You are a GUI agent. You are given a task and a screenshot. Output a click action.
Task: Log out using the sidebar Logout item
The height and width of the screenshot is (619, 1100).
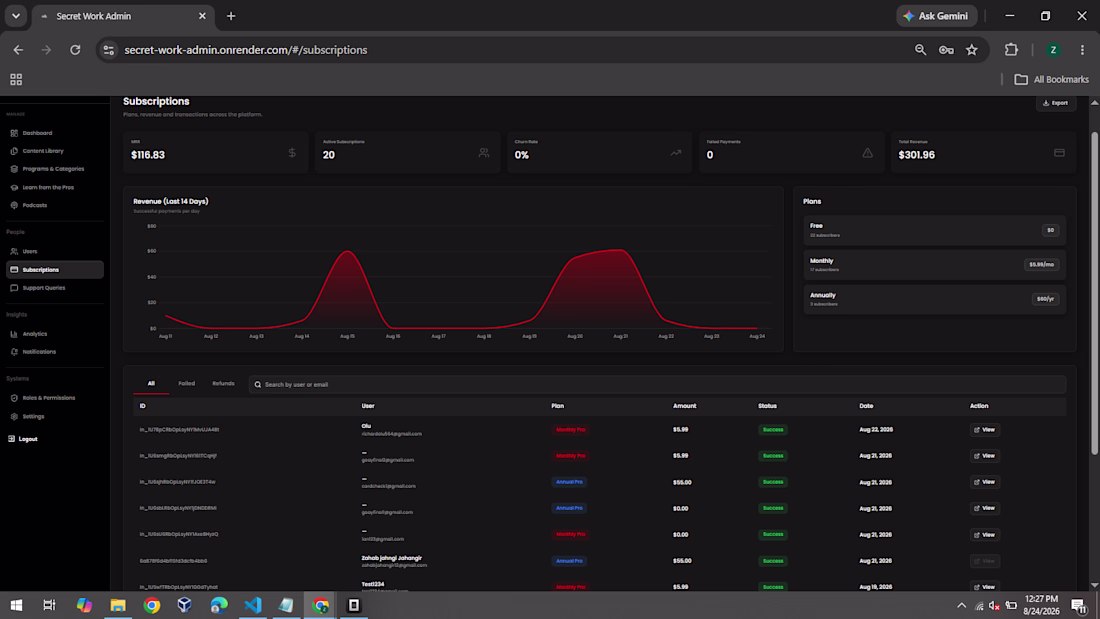23,439
